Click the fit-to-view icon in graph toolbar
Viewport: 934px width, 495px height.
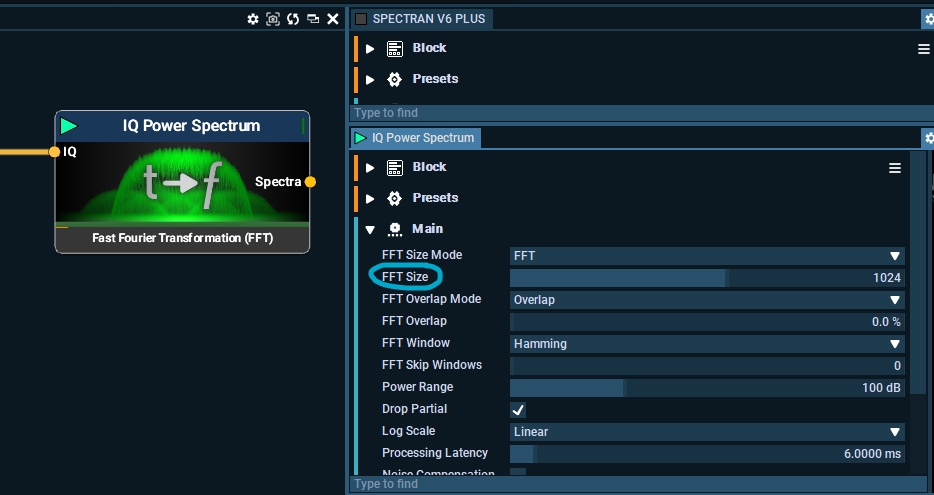(273, 19)
